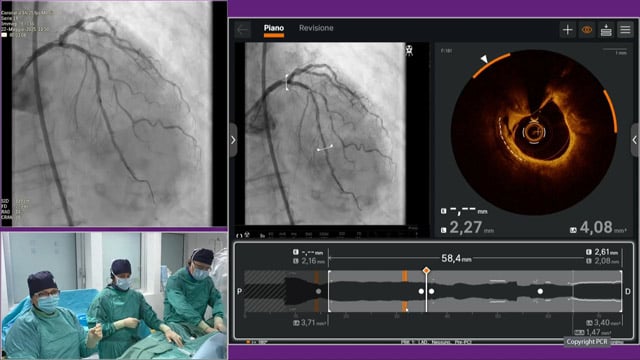The image size is (640, 360).
Task: Click the patient orientation figure icon
Action: (x=409, y=50)
